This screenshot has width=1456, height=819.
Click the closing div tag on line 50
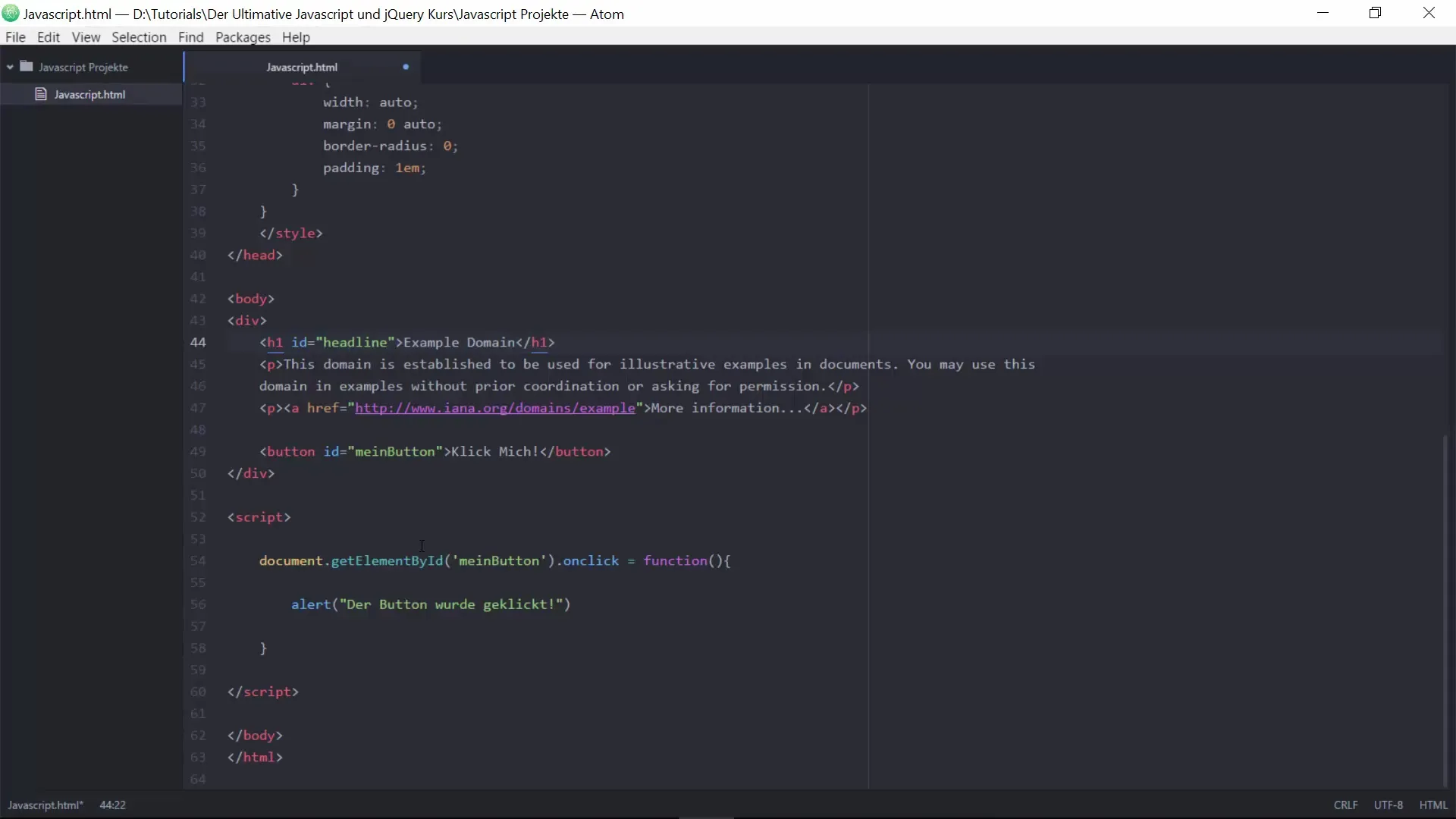click(x=251, y=474)
